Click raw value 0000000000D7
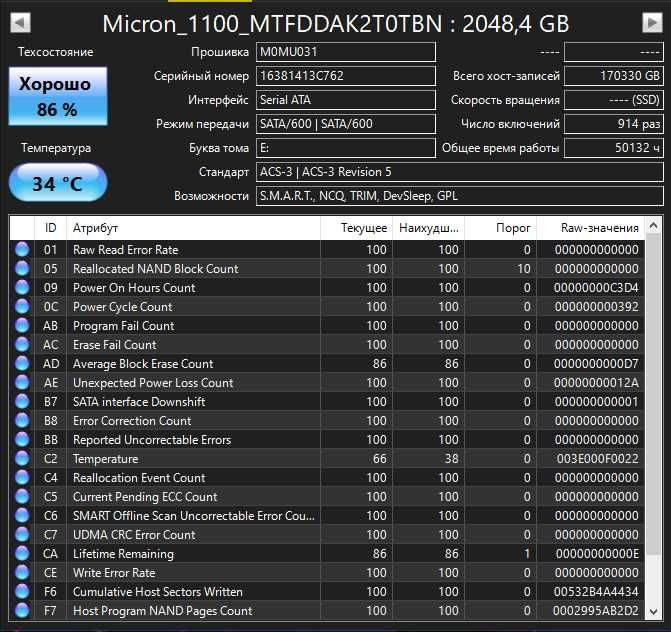The image size is (671, 632). coord(596,364)
